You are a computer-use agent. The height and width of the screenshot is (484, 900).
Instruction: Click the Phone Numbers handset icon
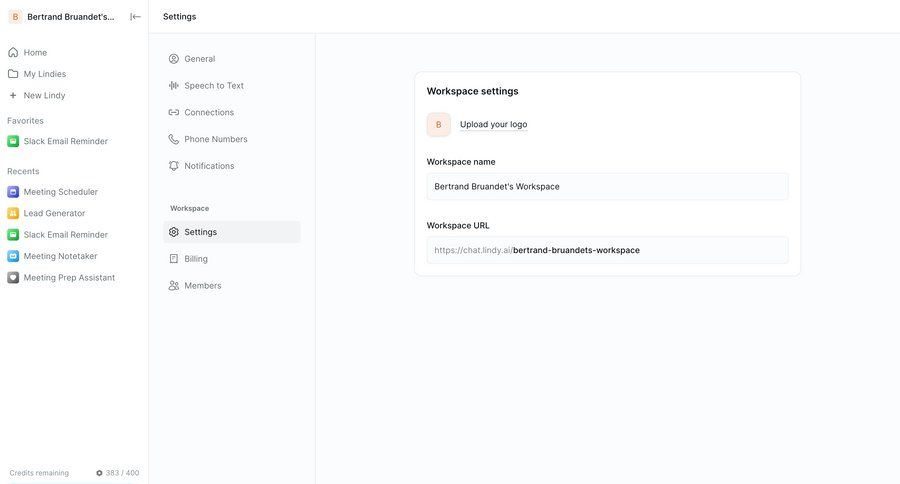point(173,139)
